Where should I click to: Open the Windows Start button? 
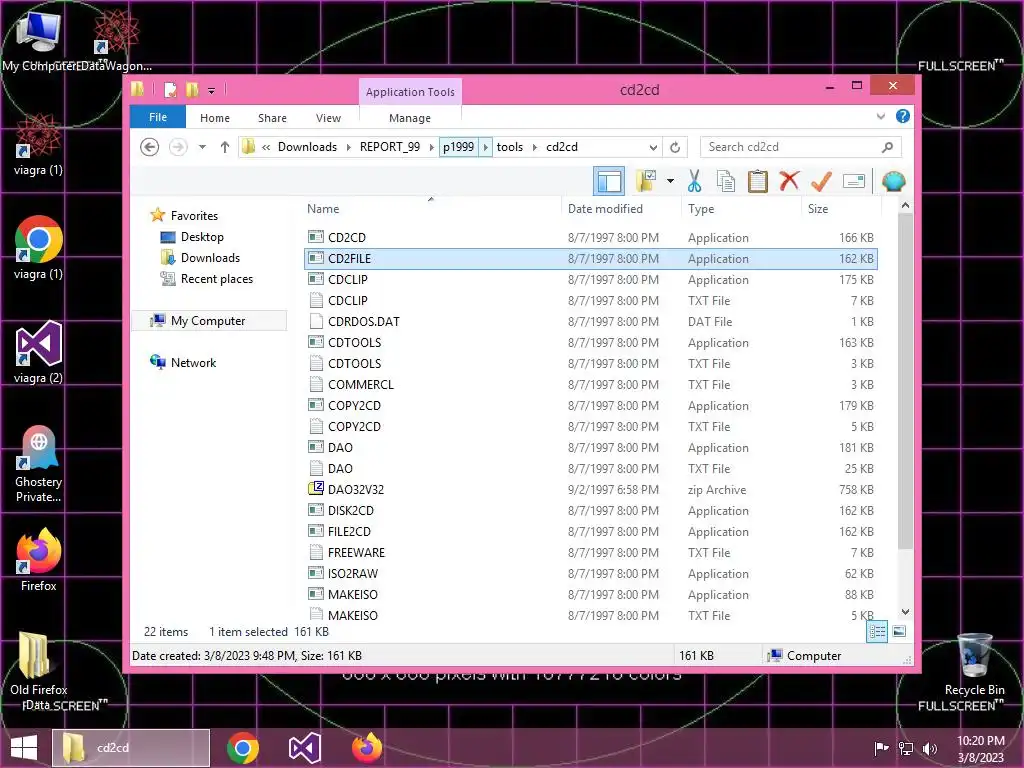(x=24, y=748)
